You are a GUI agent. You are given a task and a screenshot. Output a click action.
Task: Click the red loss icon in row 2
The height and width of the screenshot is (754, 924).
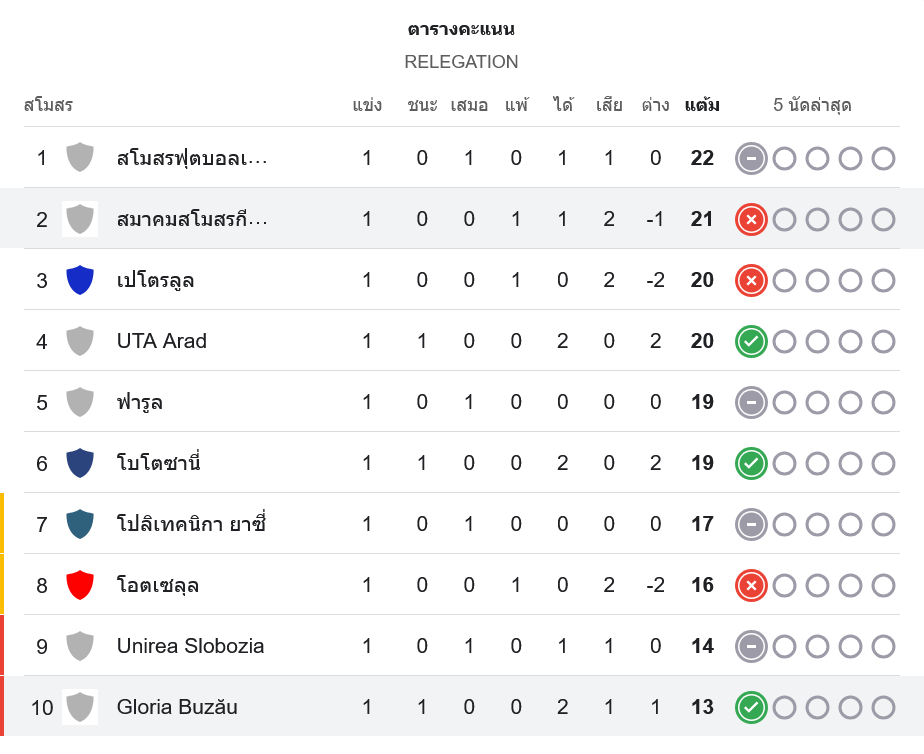(751, 219)
